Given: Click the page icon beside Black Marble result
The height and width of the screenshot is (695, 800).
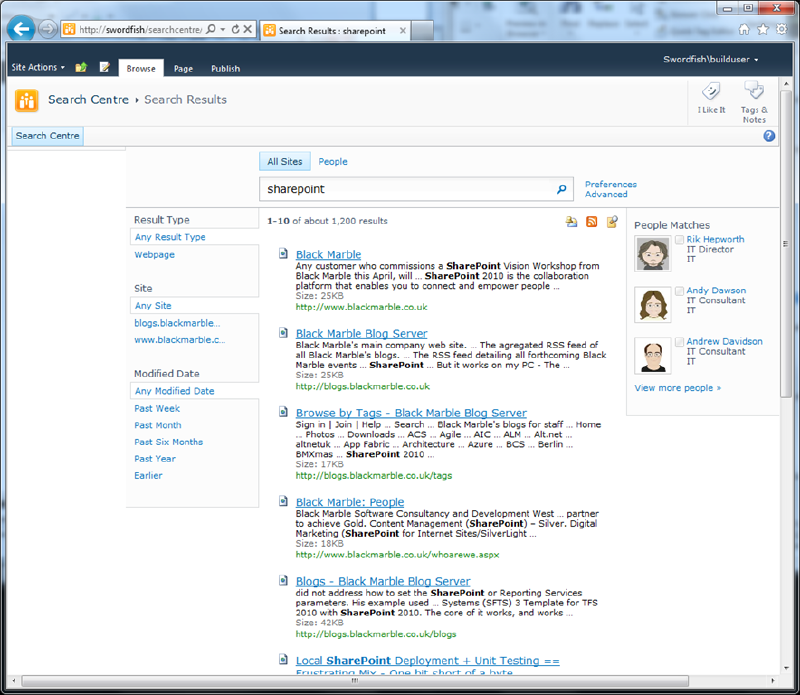Looking at the screenshot, I should (283, 253).
